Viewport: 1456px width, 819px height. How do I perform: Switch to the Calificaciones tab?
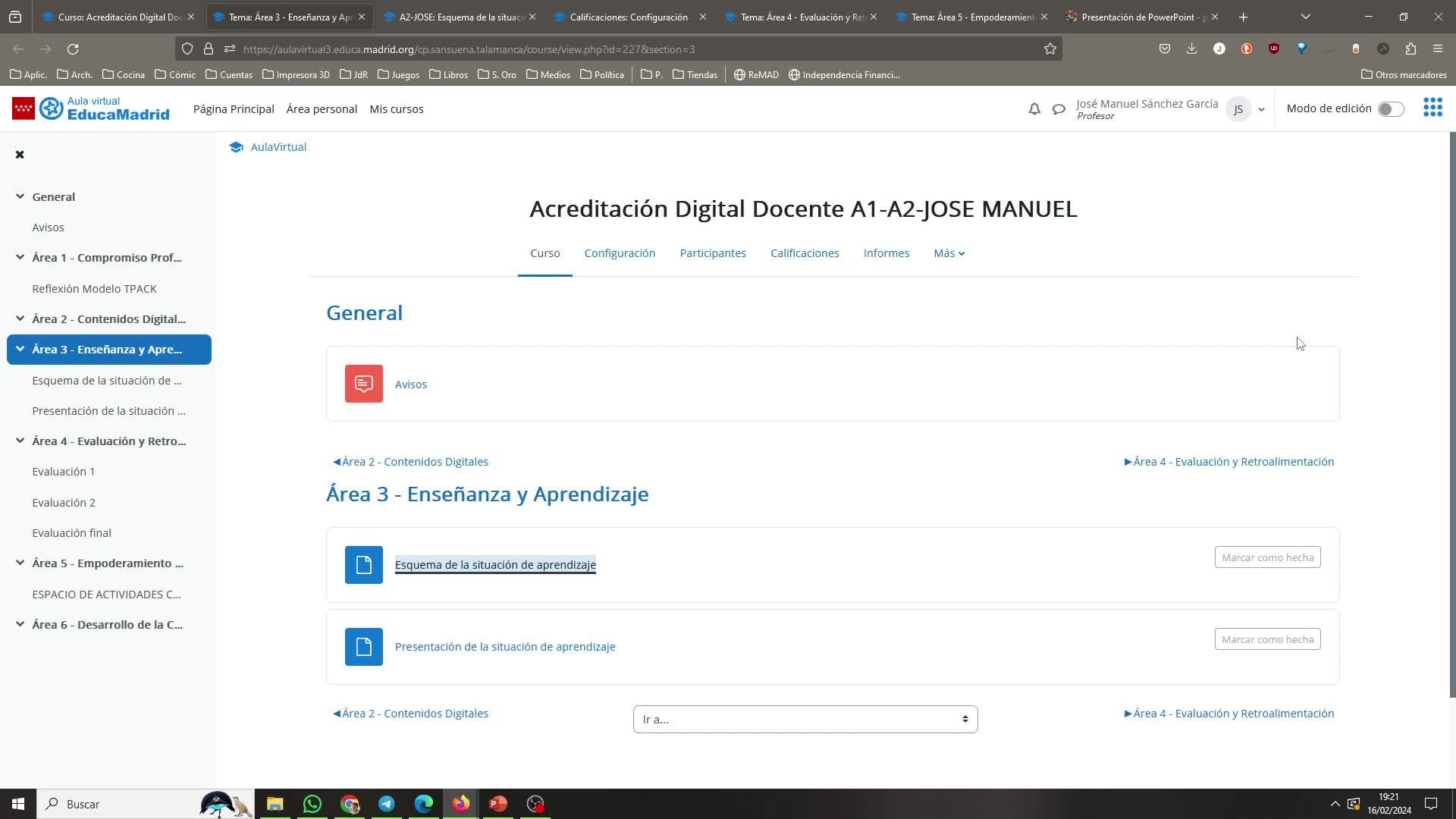pyautogui.click(x=805, y=253)
